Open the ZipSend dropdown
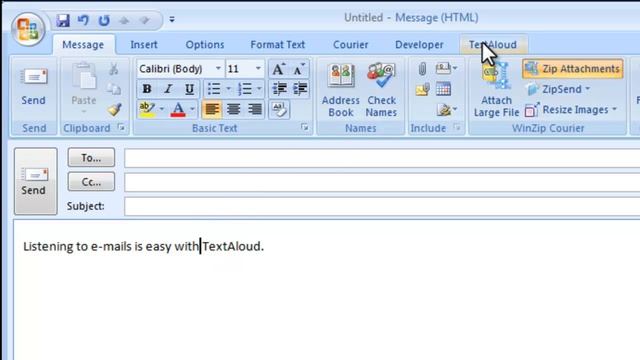The image size is (640, 360). point(558,89)
